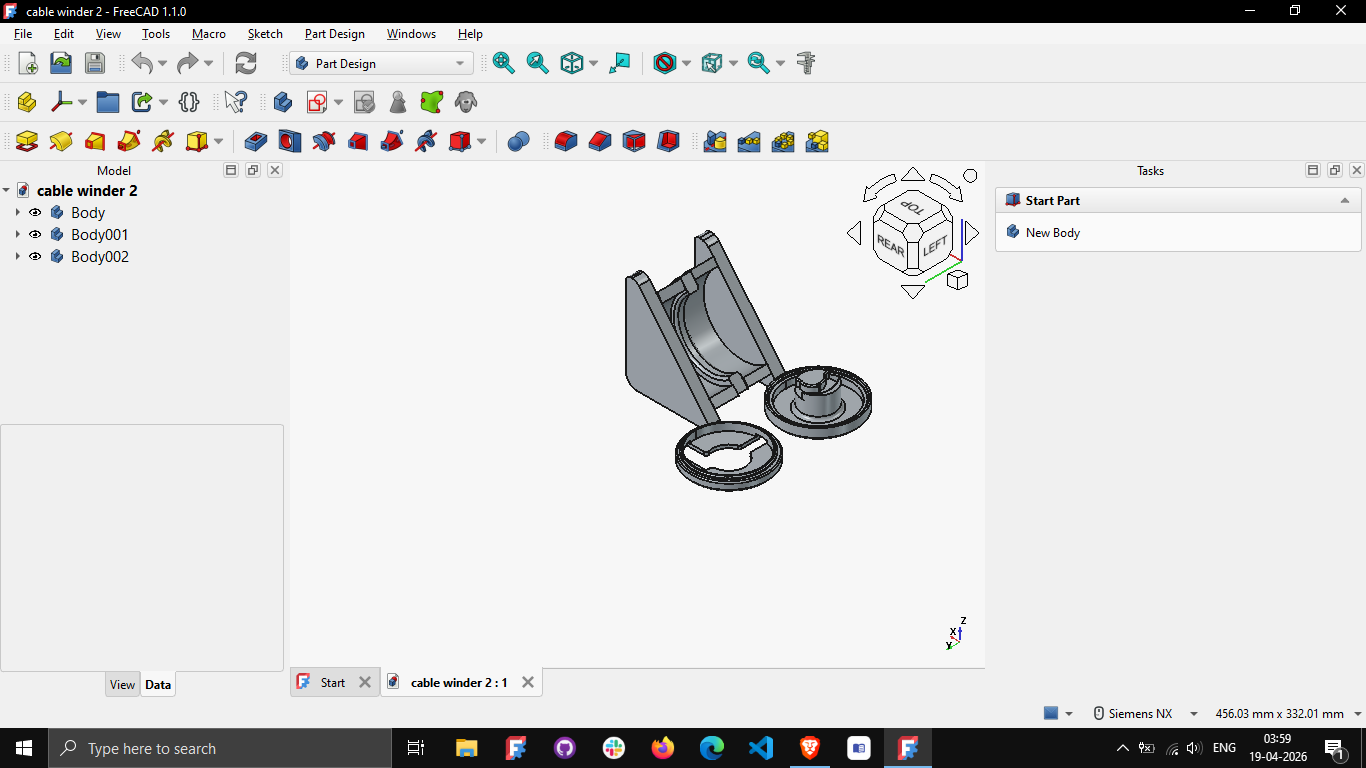Image resolution: width=1366 pixels, height=768 pixels.
Task: Toggle visibility of Body001
Action: [x=35, y=234]
